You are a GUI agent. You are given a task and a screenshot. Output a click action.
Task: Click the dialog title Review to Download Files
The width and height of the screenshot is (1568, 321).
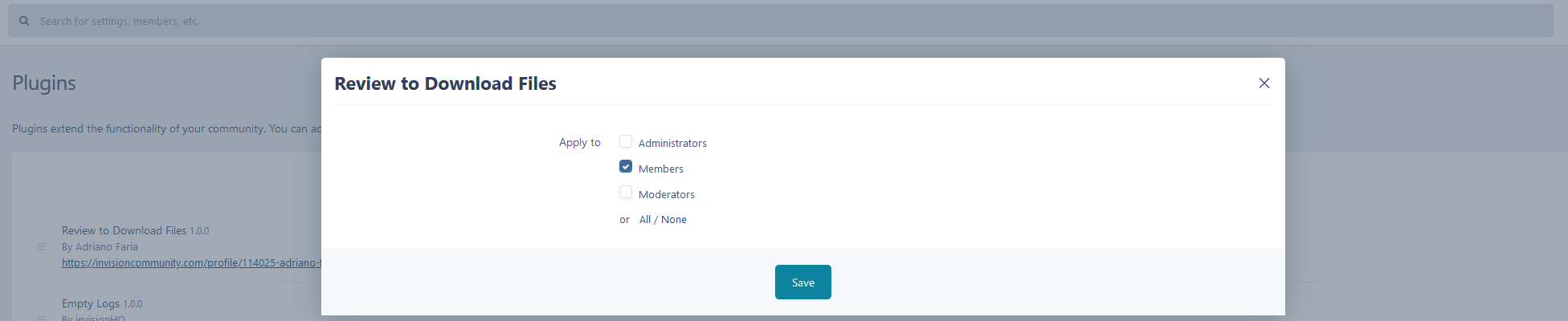tap(445, 83)
